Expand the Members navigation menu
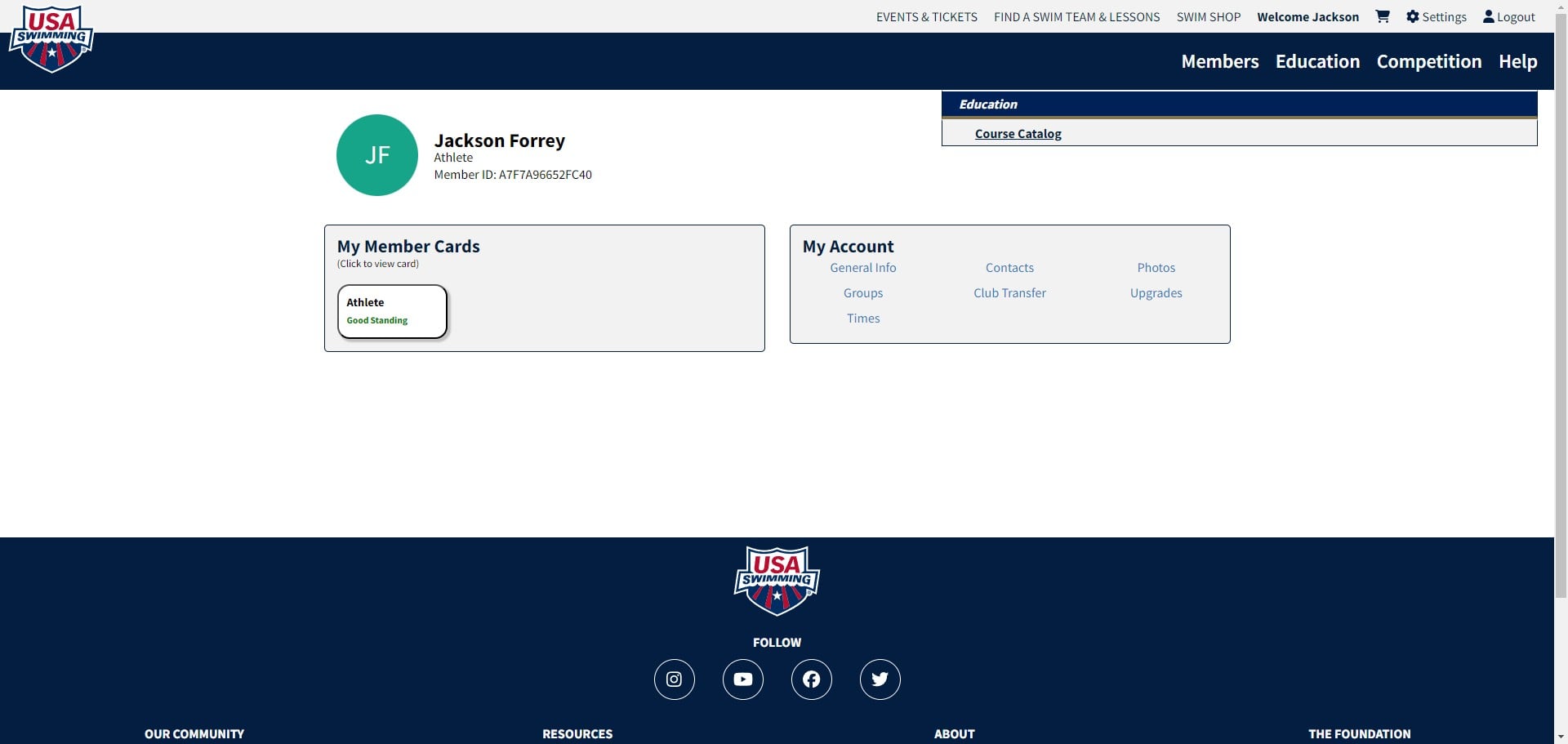The image size is (1568, 744). pos(1219,61)
